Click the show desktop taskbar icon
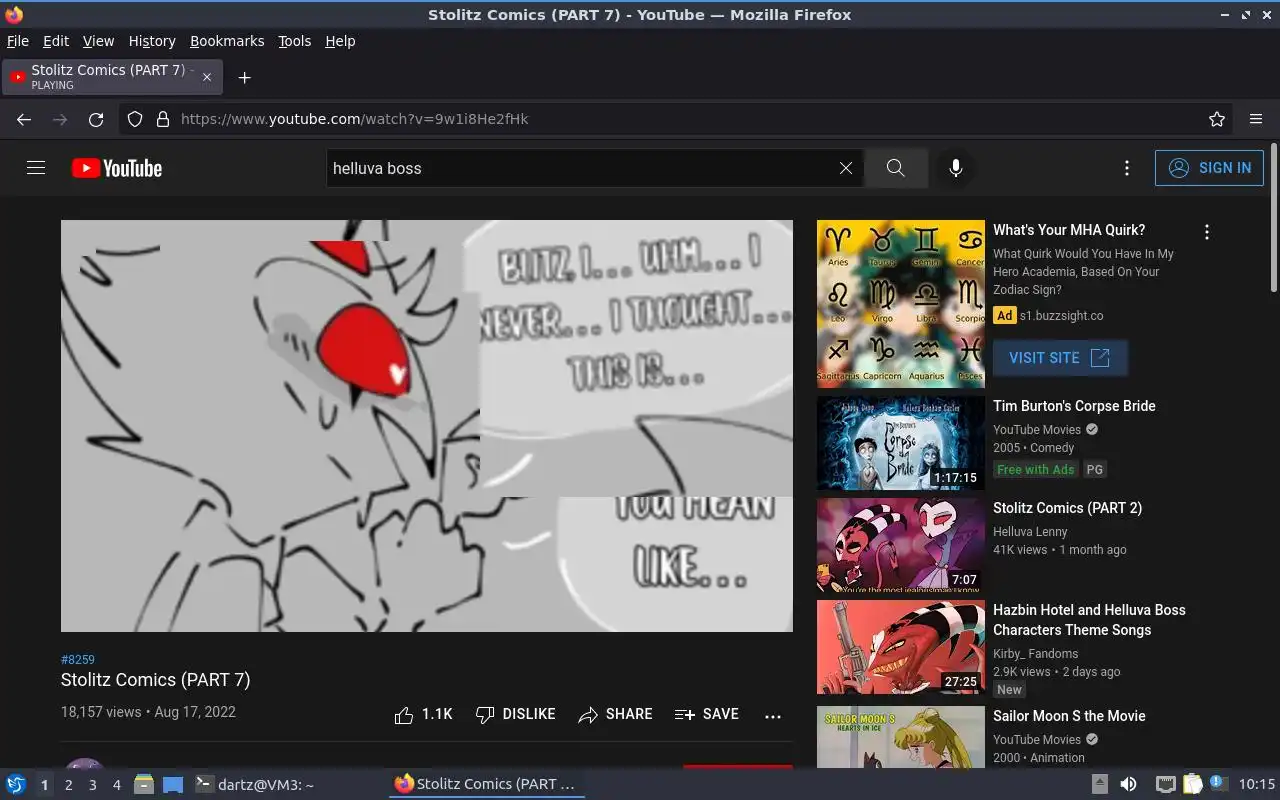The width and height of the screenshot is (1280, 800). point(173,785)
